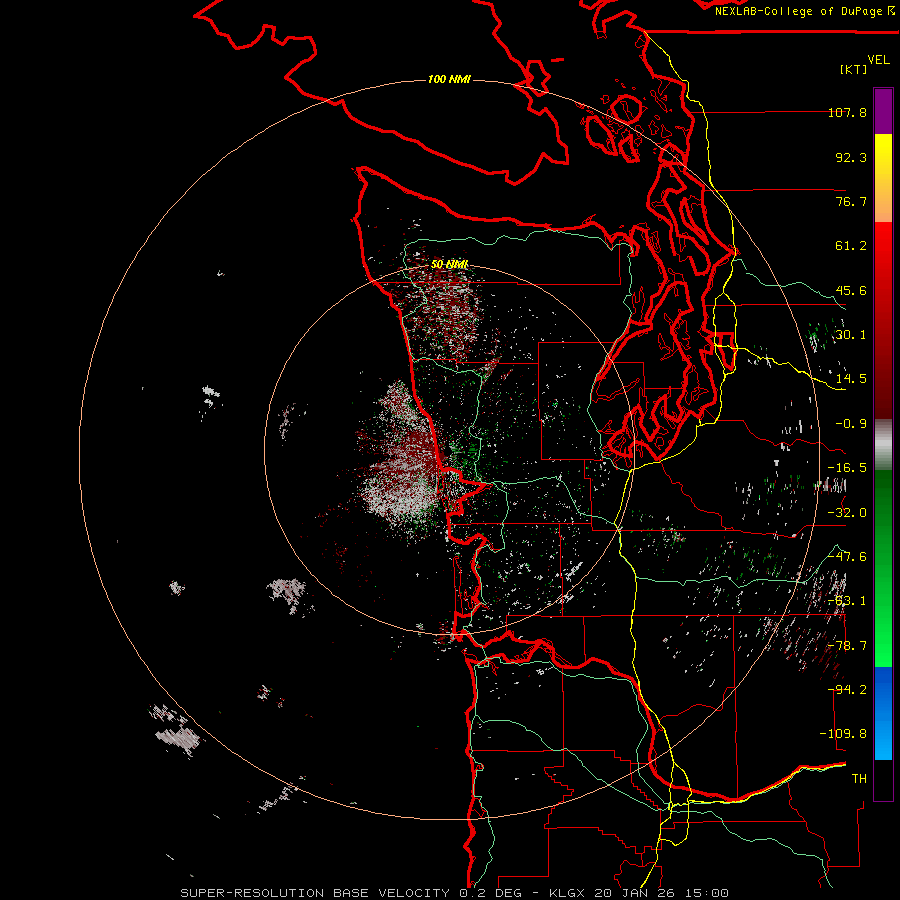This screenshot has width=900, height=900.
Task: Click the purple segment of the velocity color bar
Action: point(883,111)
